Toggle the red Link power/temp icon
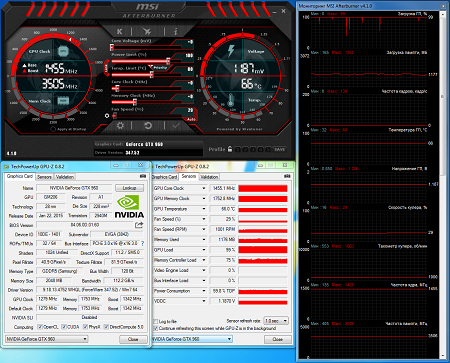Image resolution: width=450 pixels, height=363 pixels. 107,68
